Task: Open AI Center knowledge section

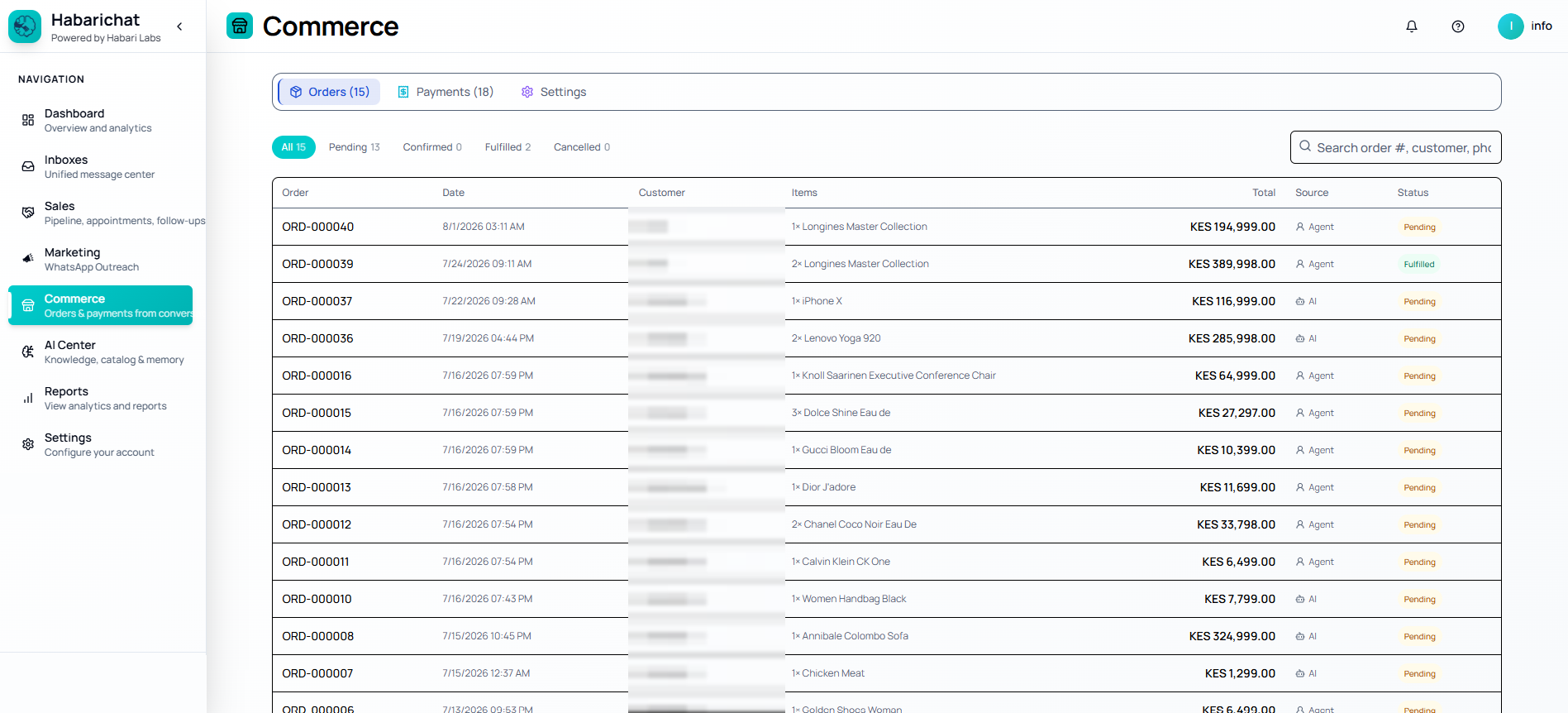Action: pos(101,352)
